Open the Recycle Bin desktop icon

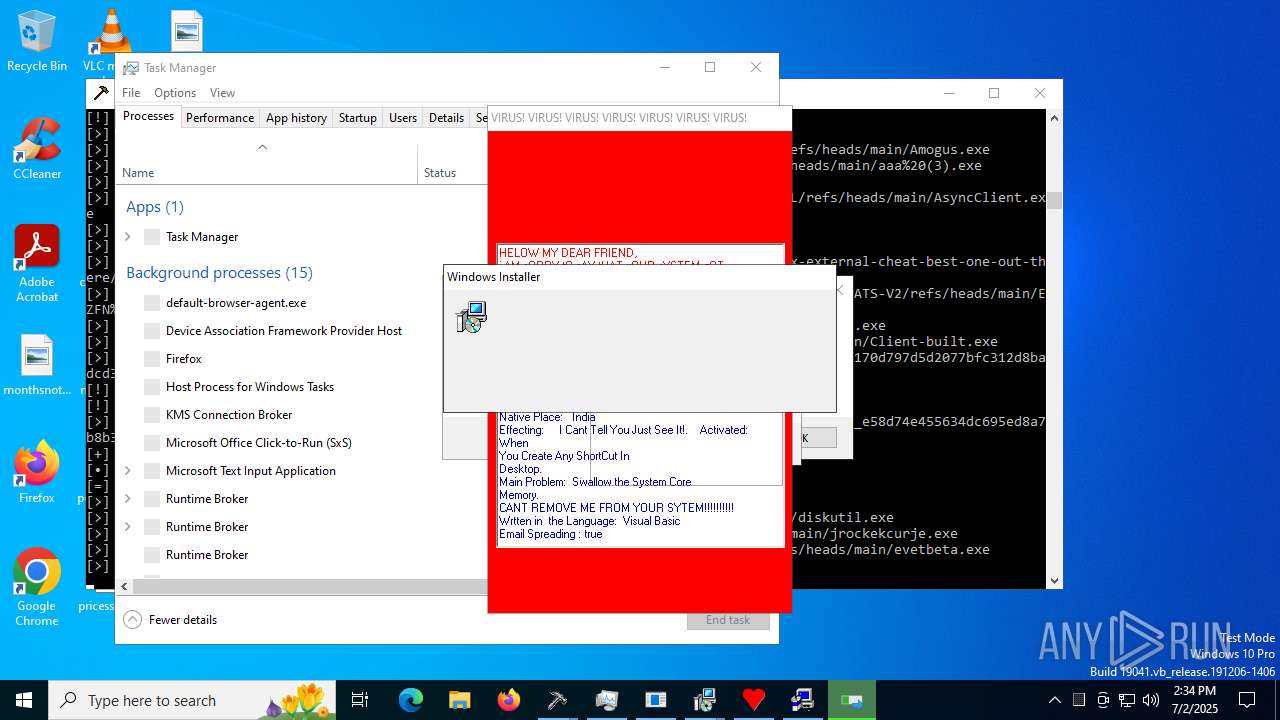coord(37,42)
